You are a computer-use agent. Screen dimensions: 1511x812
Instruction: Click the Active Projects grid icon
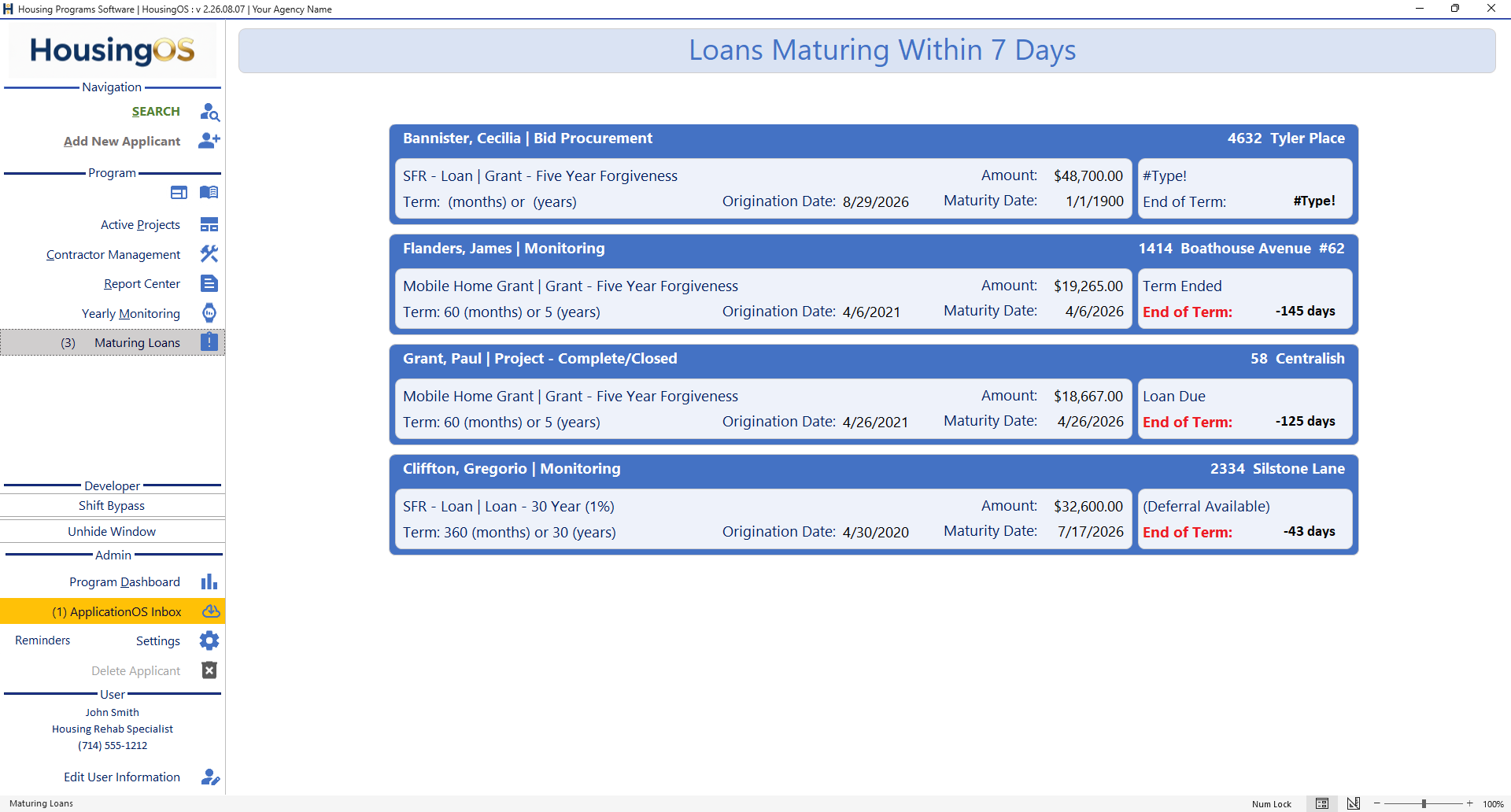click(x=209, y=225)
